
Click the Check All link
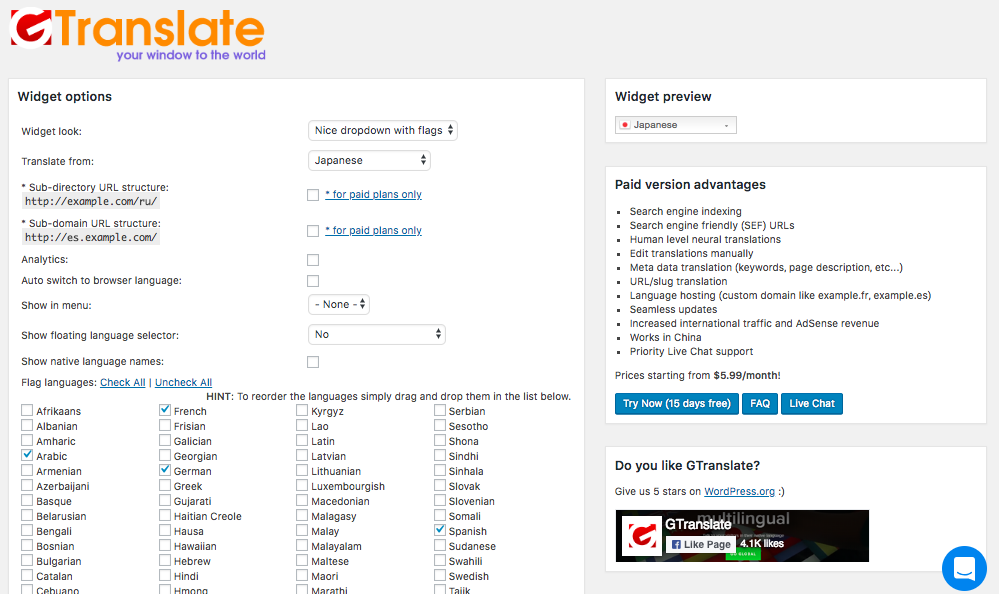click(x=122, y=382)
